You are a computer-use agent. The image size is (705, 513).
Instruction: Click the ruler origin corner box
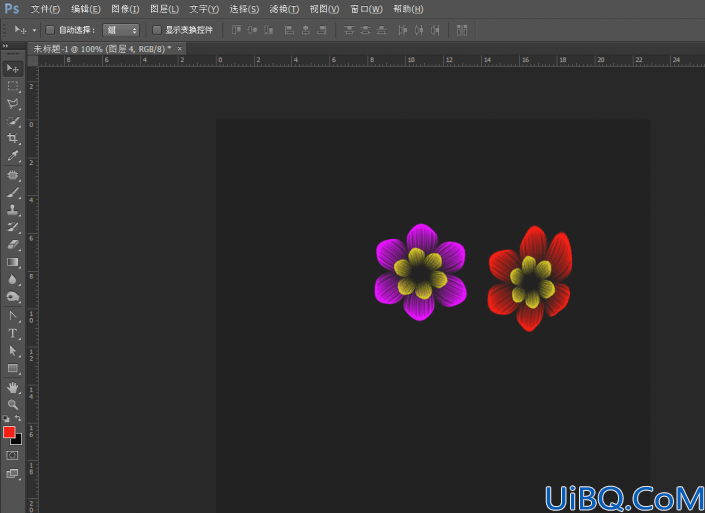click(32, 61)
